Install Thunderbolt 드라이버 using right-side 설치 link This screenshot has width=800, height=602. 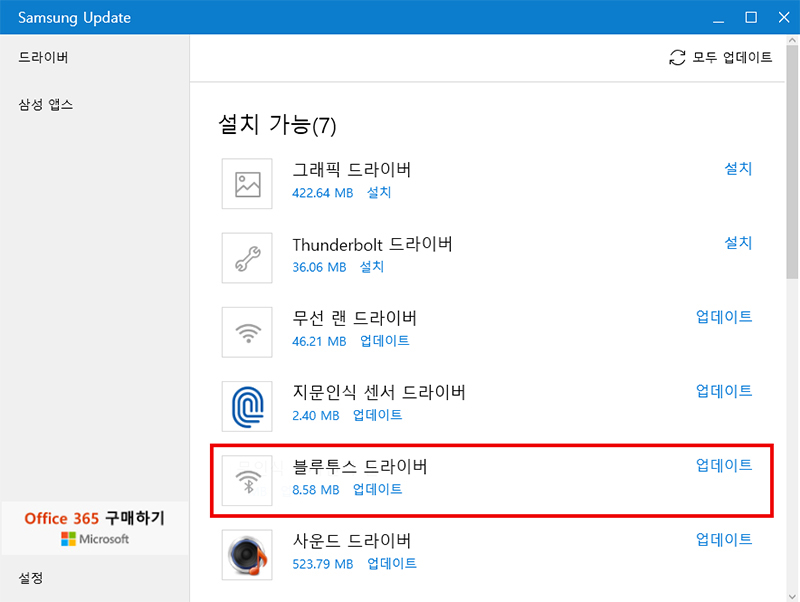[x=738, y=243]
